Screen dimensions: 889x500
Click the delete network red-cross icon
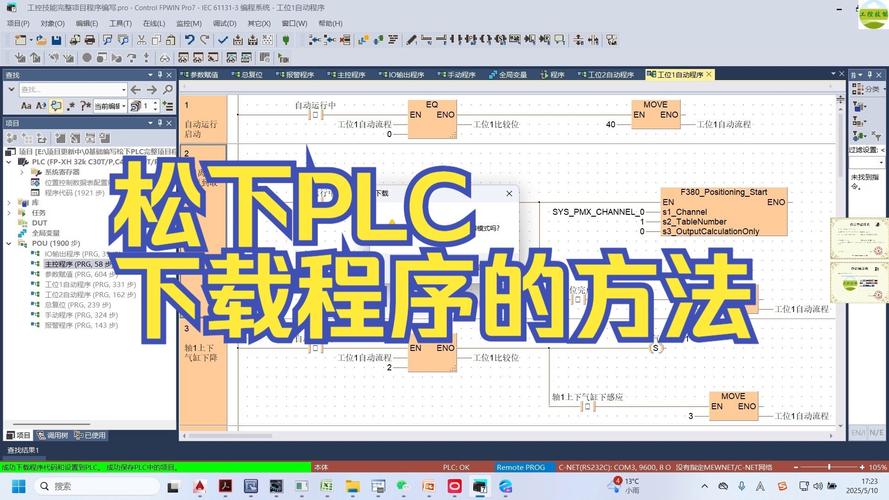pyautogui.click(x=345, y=40)
